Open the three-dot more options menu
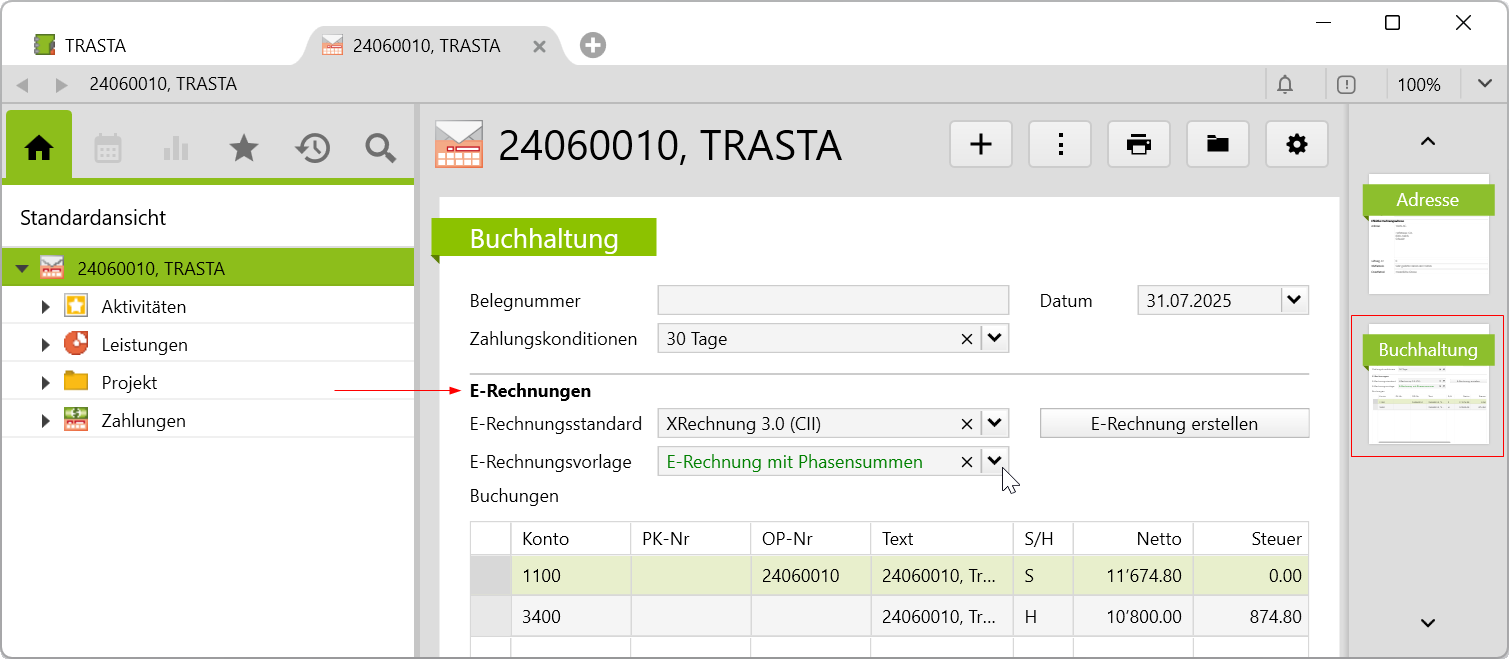 click(1060, 145)
